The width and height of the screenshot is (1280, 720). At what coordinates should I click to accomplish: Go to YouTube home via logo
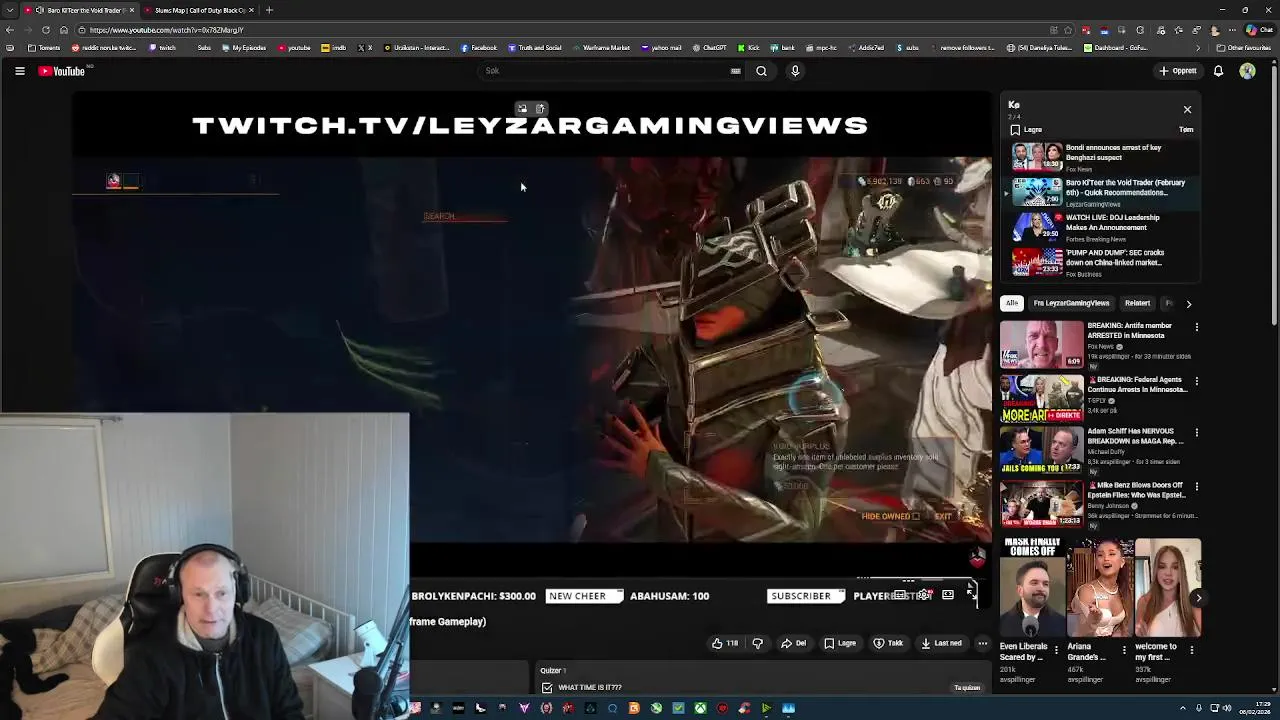(62, 71)
